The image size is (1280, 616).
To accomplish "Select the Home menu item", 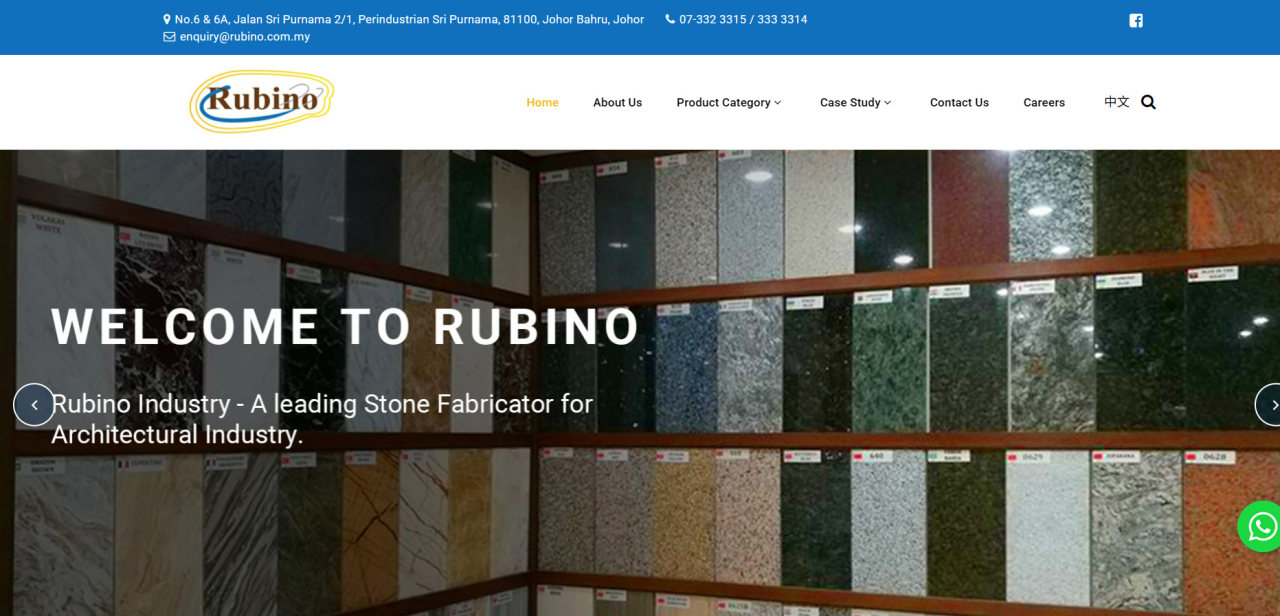I will [542, 102].
